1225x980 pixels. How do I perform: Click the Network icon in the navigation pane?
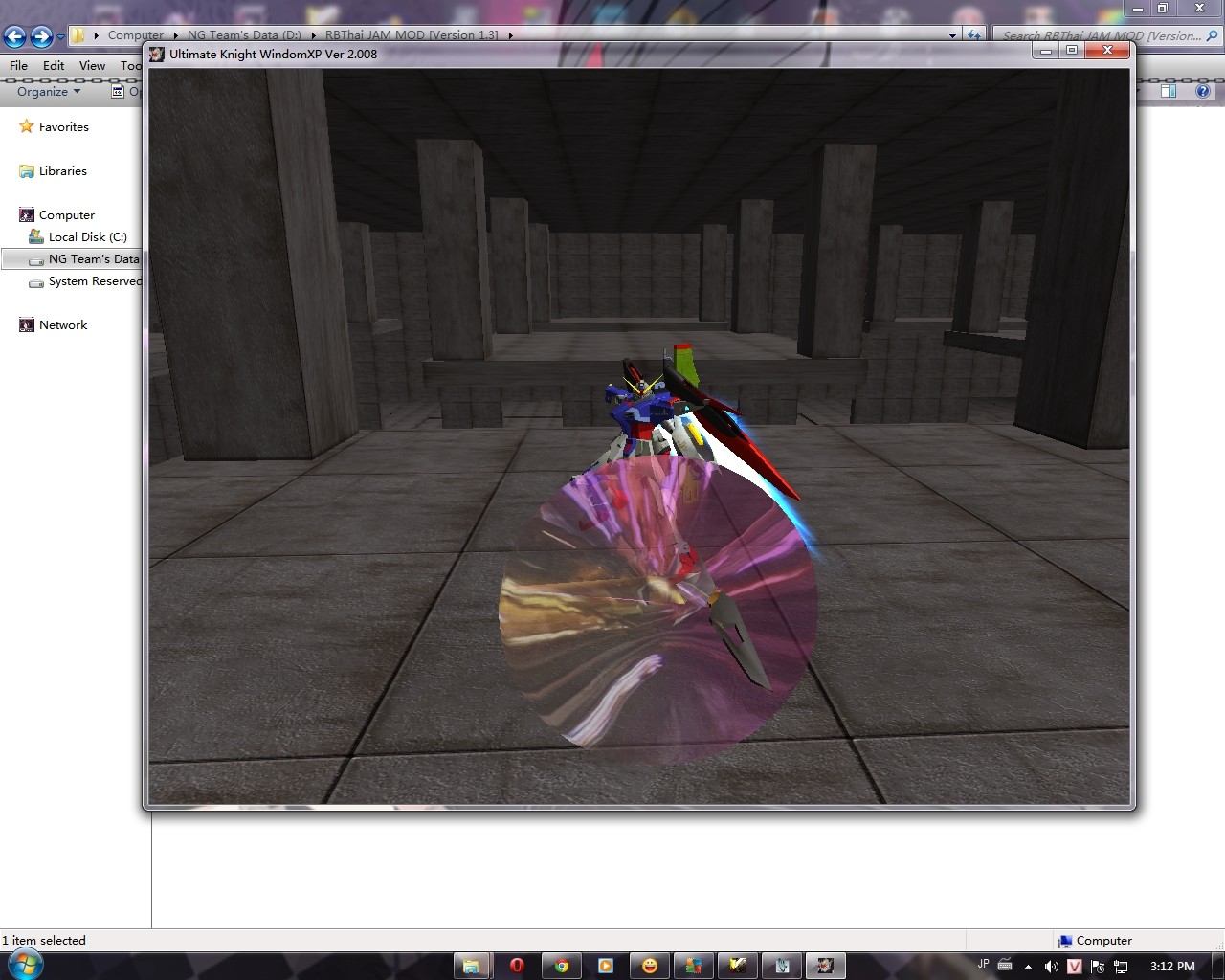click(x=27, y=324)
